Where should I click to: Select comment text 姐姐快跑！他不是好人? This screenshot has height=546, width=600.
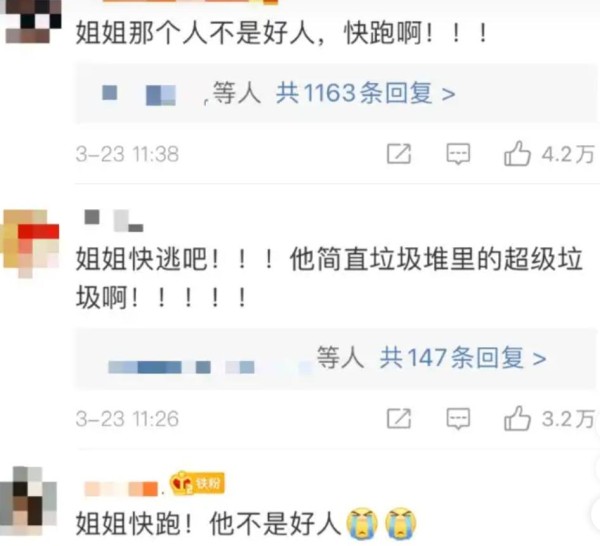208,524
